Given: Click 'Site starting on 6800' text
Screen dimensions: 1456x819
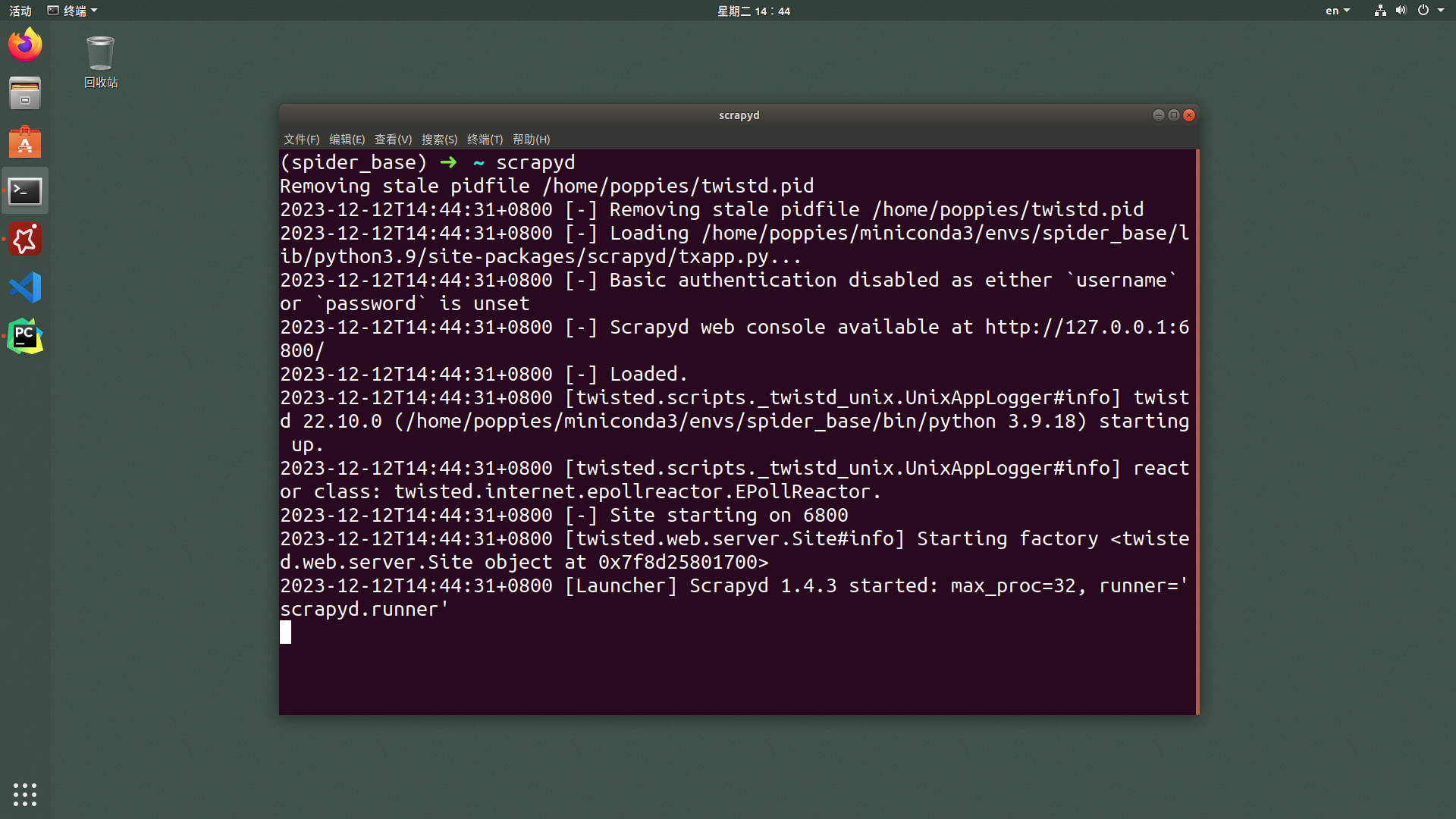Looking at the screenshot, I should [x=729, y=515].
